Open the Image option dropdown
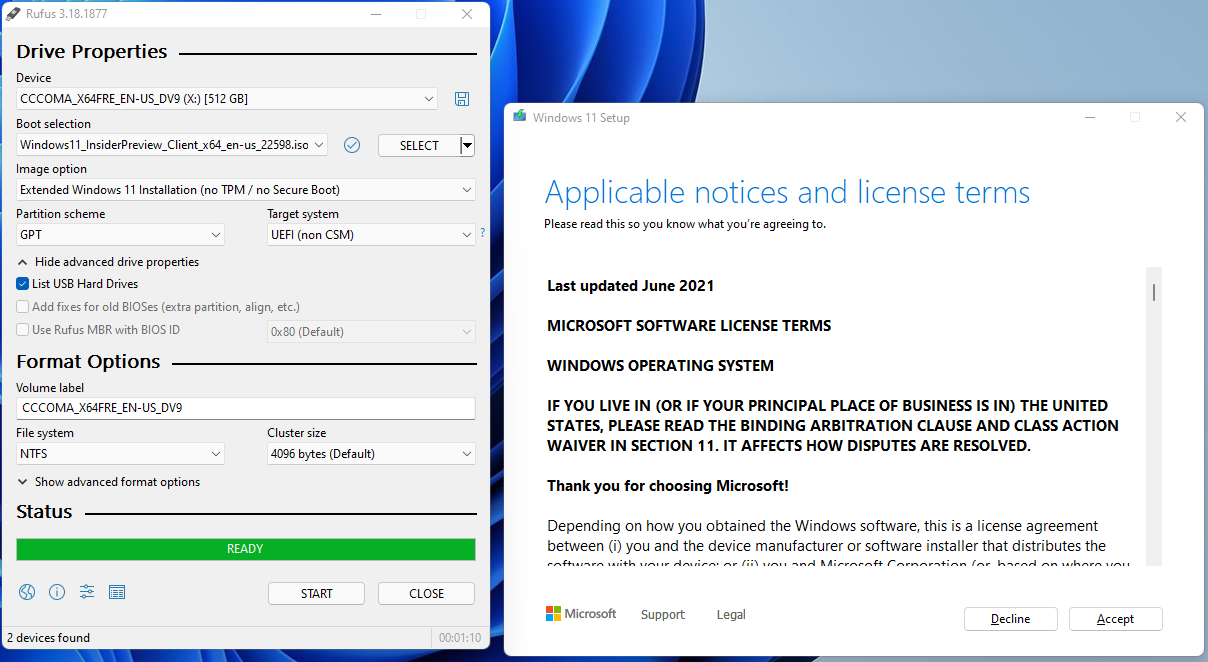 (246, 190)
